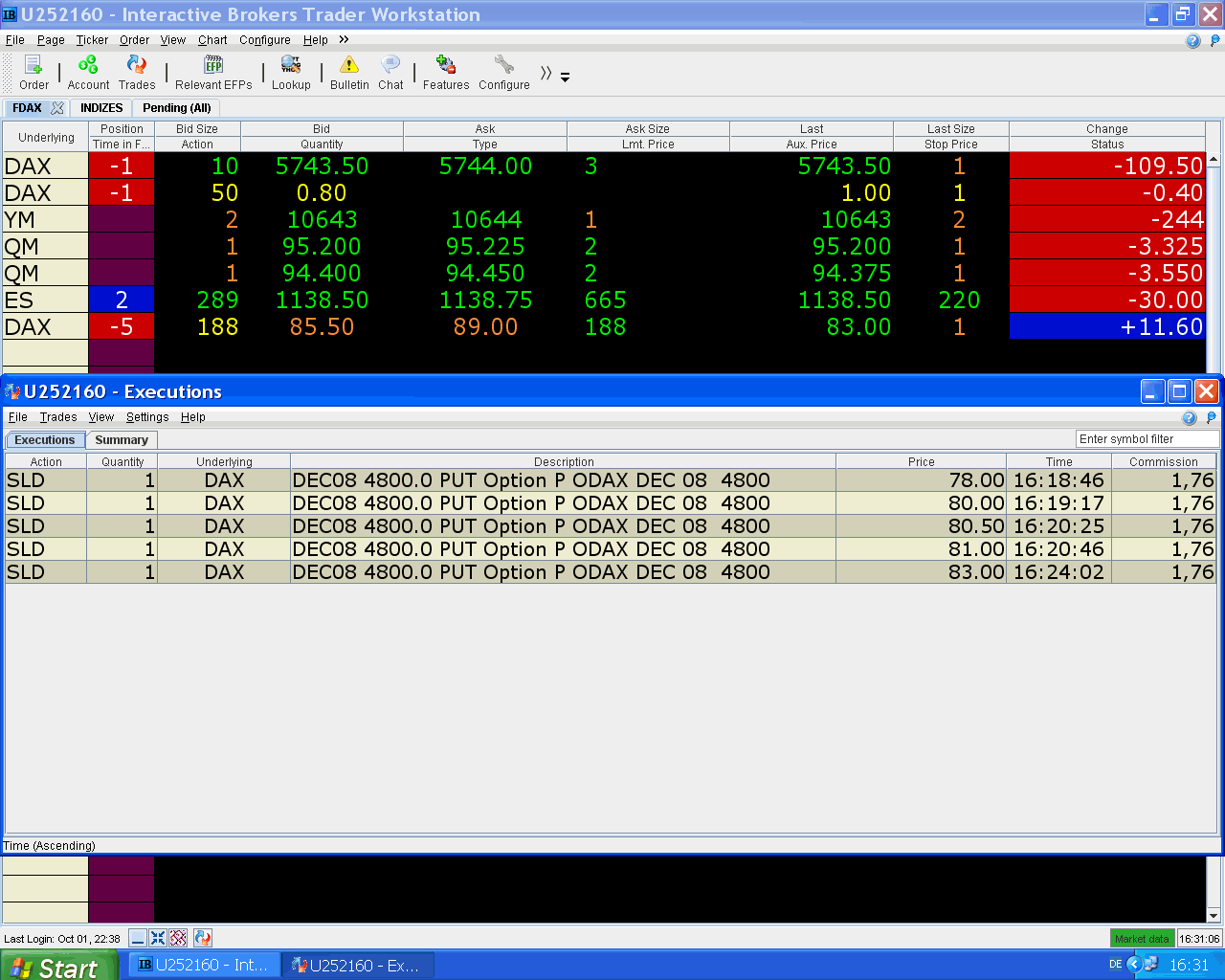
Task: Sort executions by the Commission column header
Action: pos(1164,461)
